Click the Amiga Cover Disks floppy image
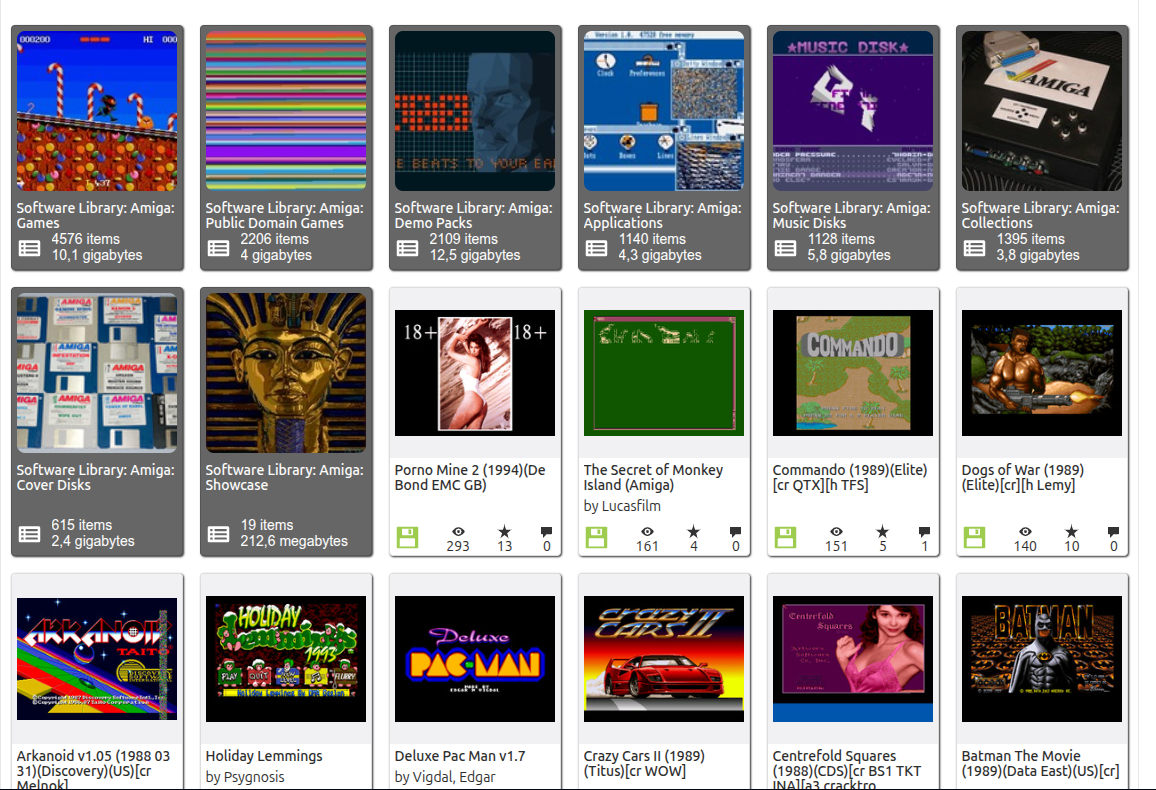 click(x=97, y=373)
